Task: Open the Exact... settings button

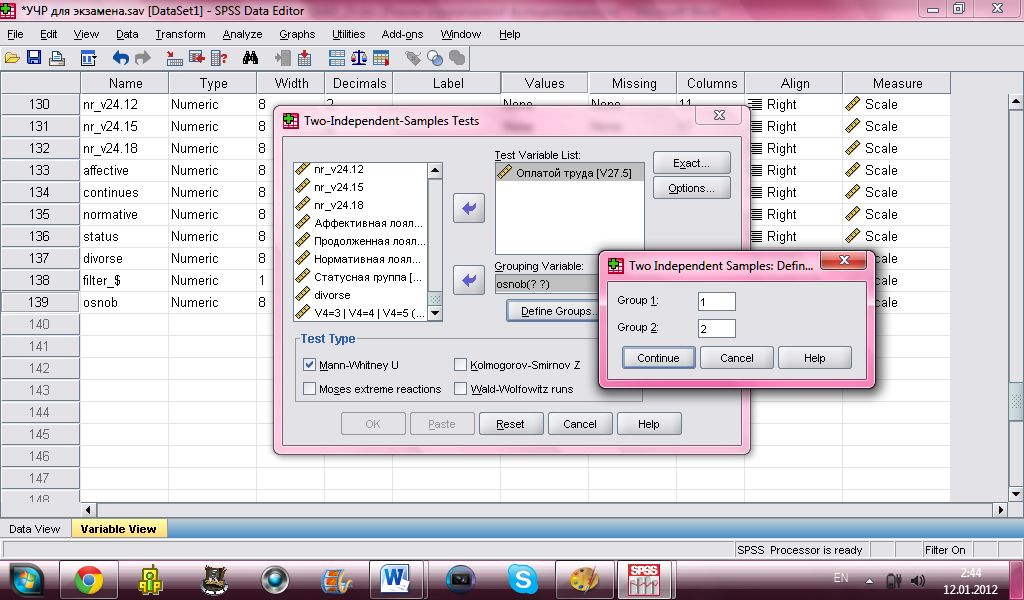Action: [692, 163]
